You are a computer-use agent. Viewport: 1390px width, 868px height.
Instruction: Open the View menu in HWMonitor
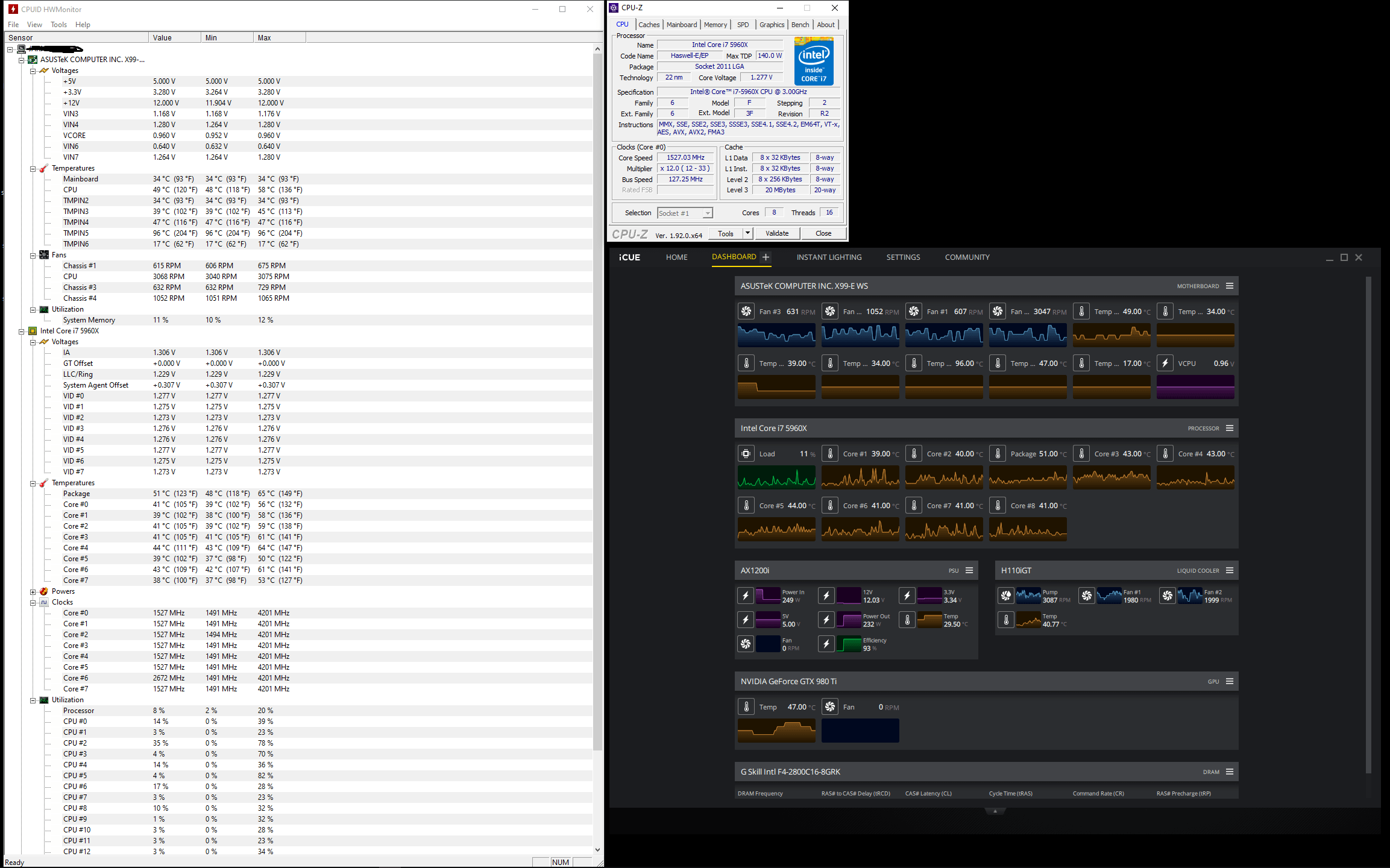pos(34,25)
